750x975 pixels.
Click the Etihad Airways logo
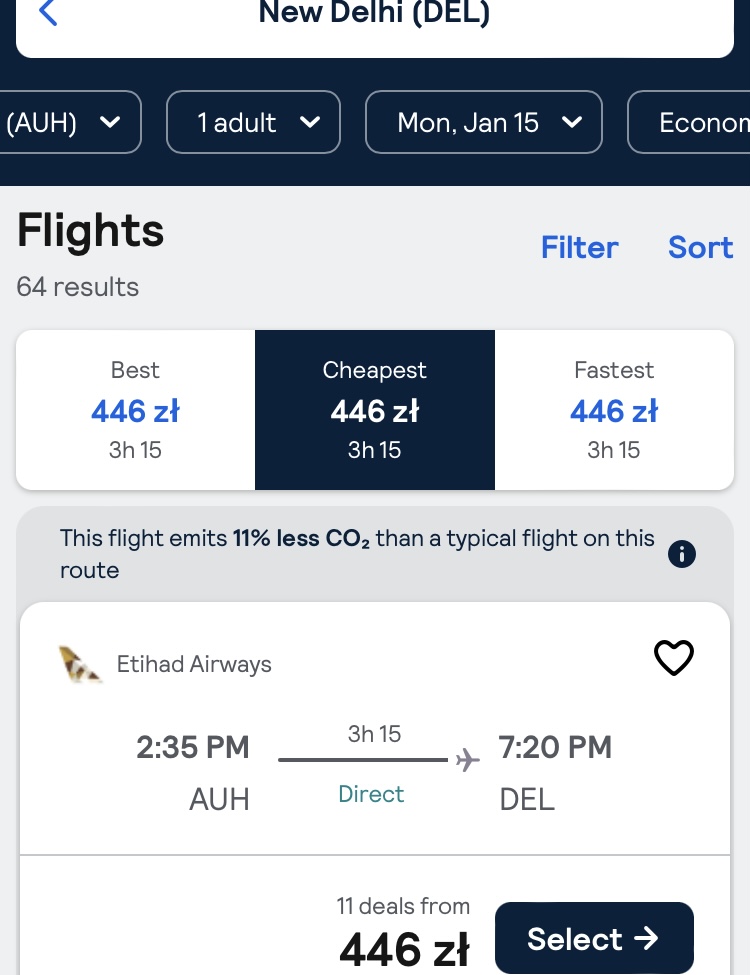(x=80, y=665)
